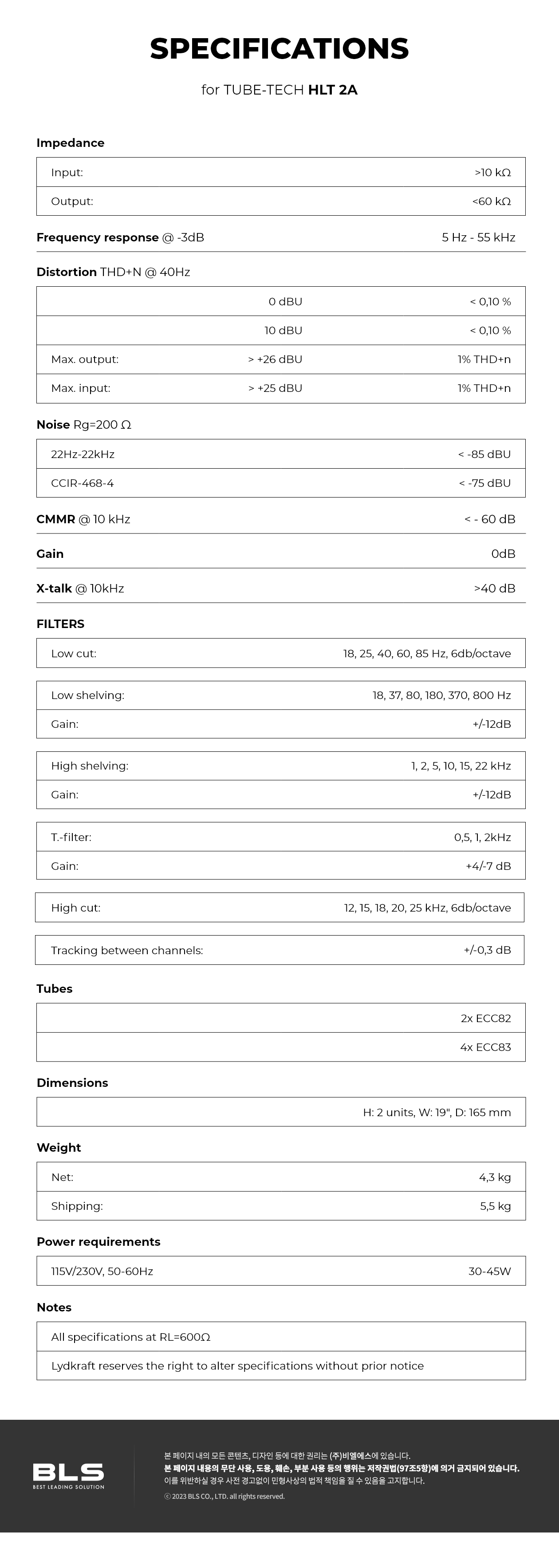
Task: Click the 2023 BLS CO., LTD. copyright text
Action: tap(224, 1496)
